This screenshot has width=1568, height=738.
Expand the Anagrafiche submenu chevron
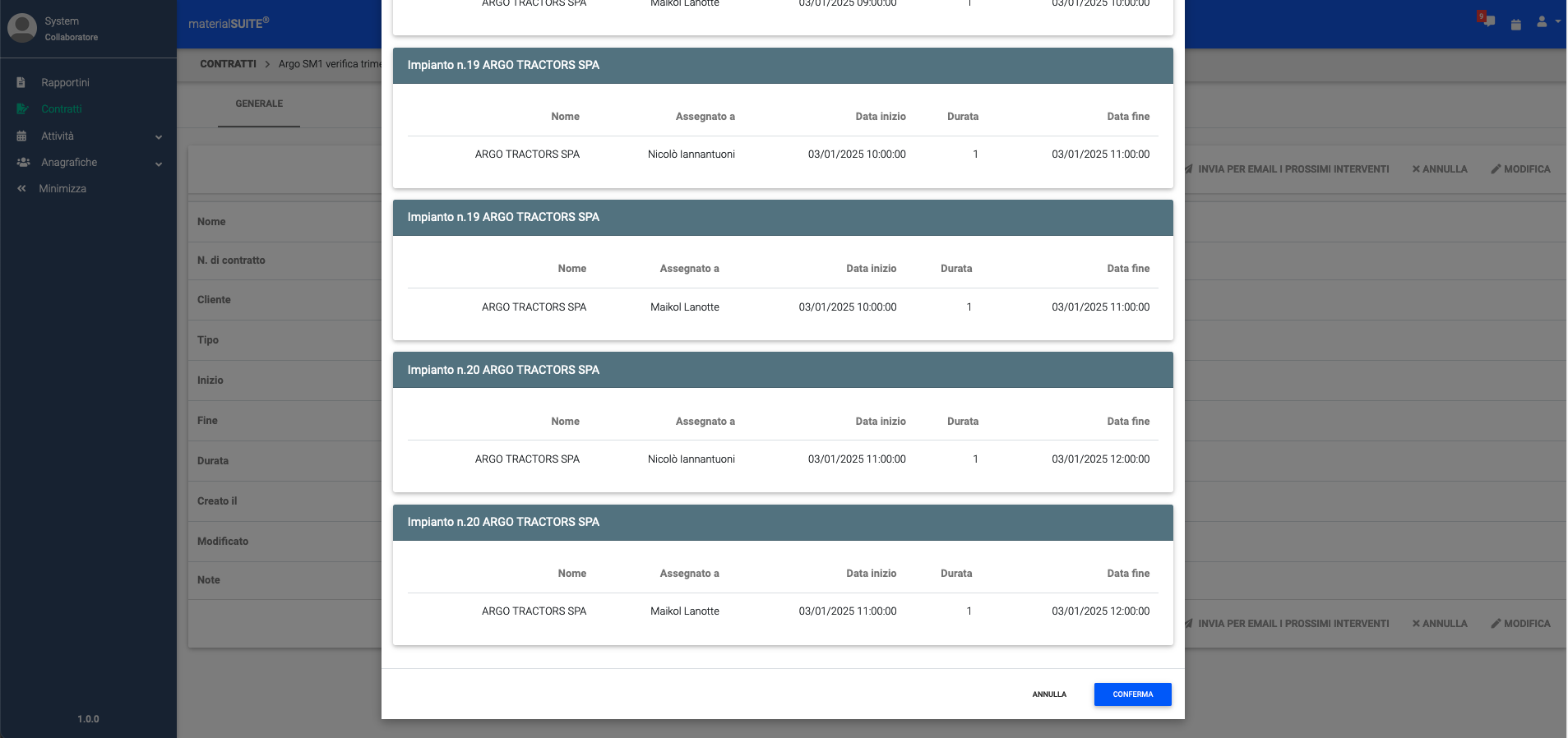coord(159,164)
